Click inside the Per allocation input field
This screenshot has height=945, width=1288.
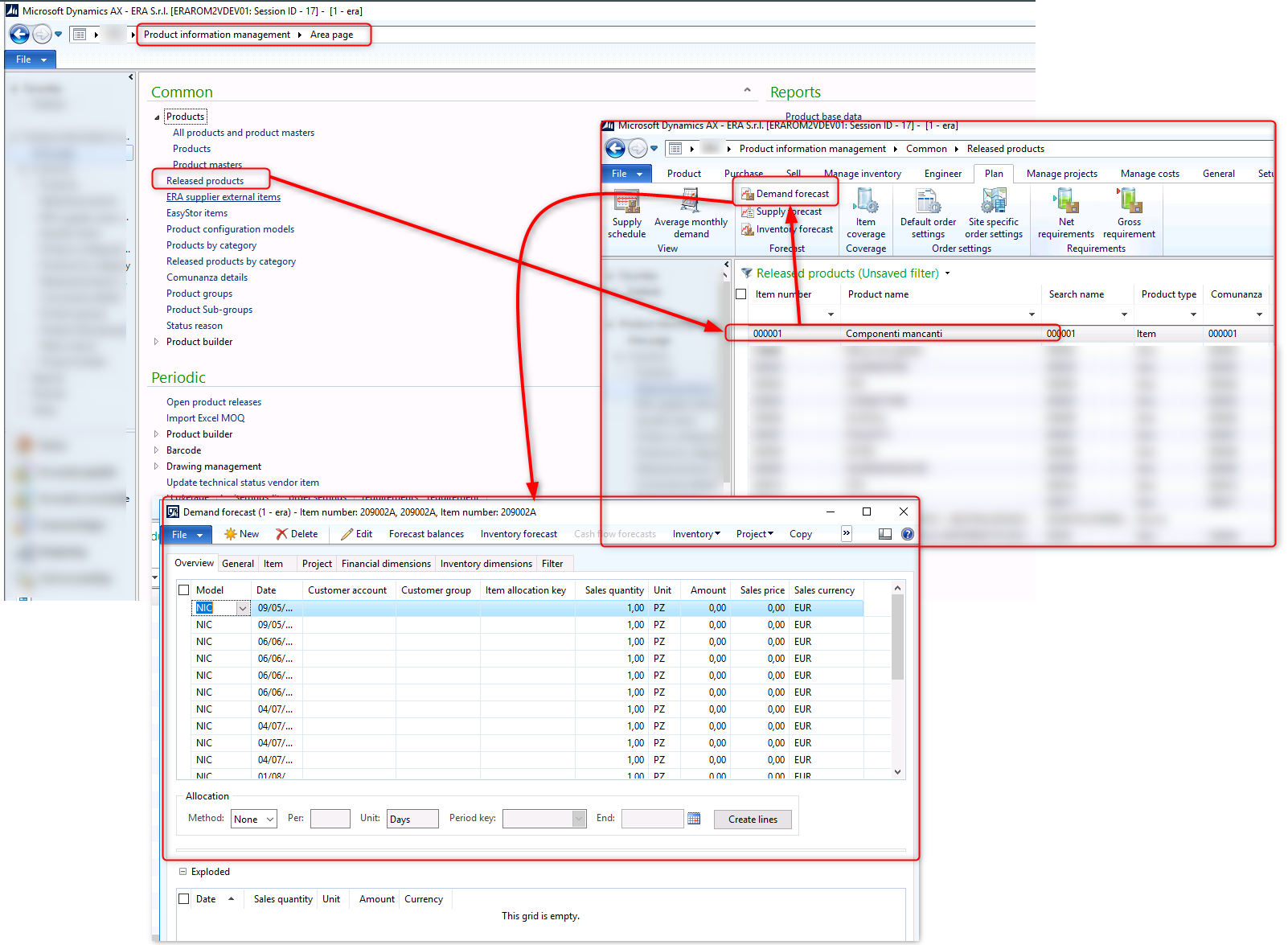(x=330, y=818)
